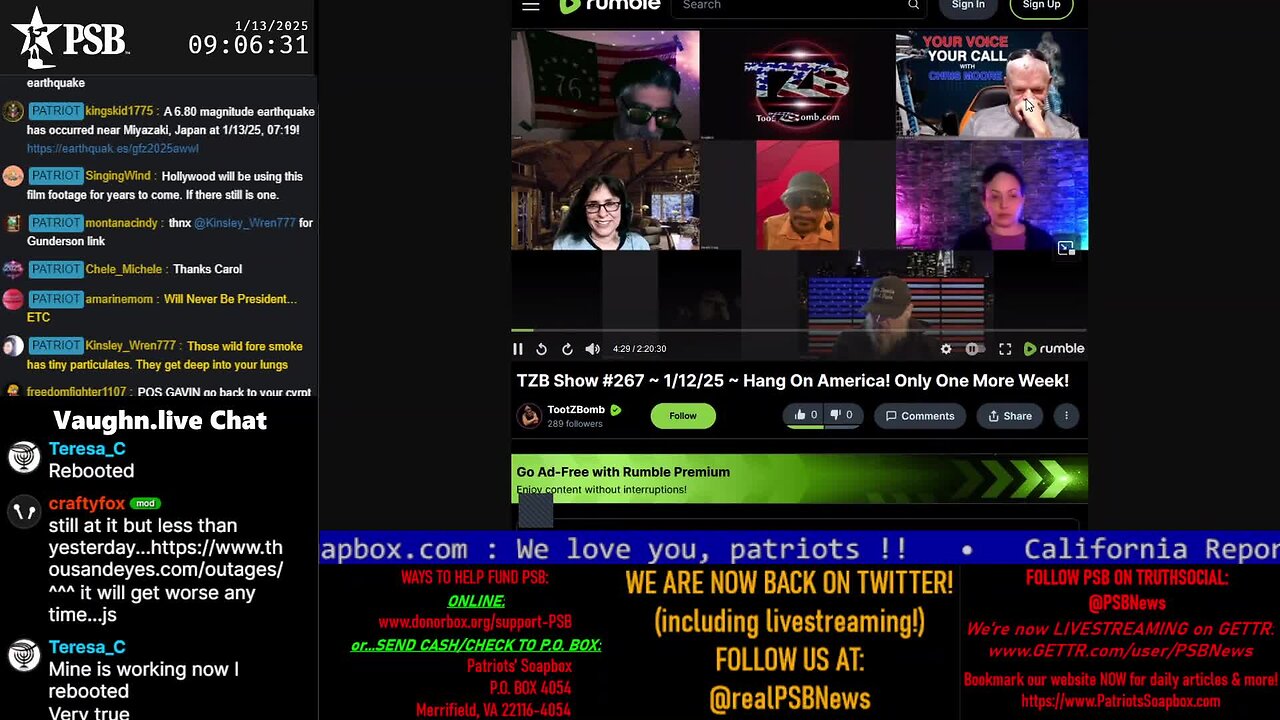Click the https://www.PatriotsSoapbox.com address

click(x=1120, y=701)
